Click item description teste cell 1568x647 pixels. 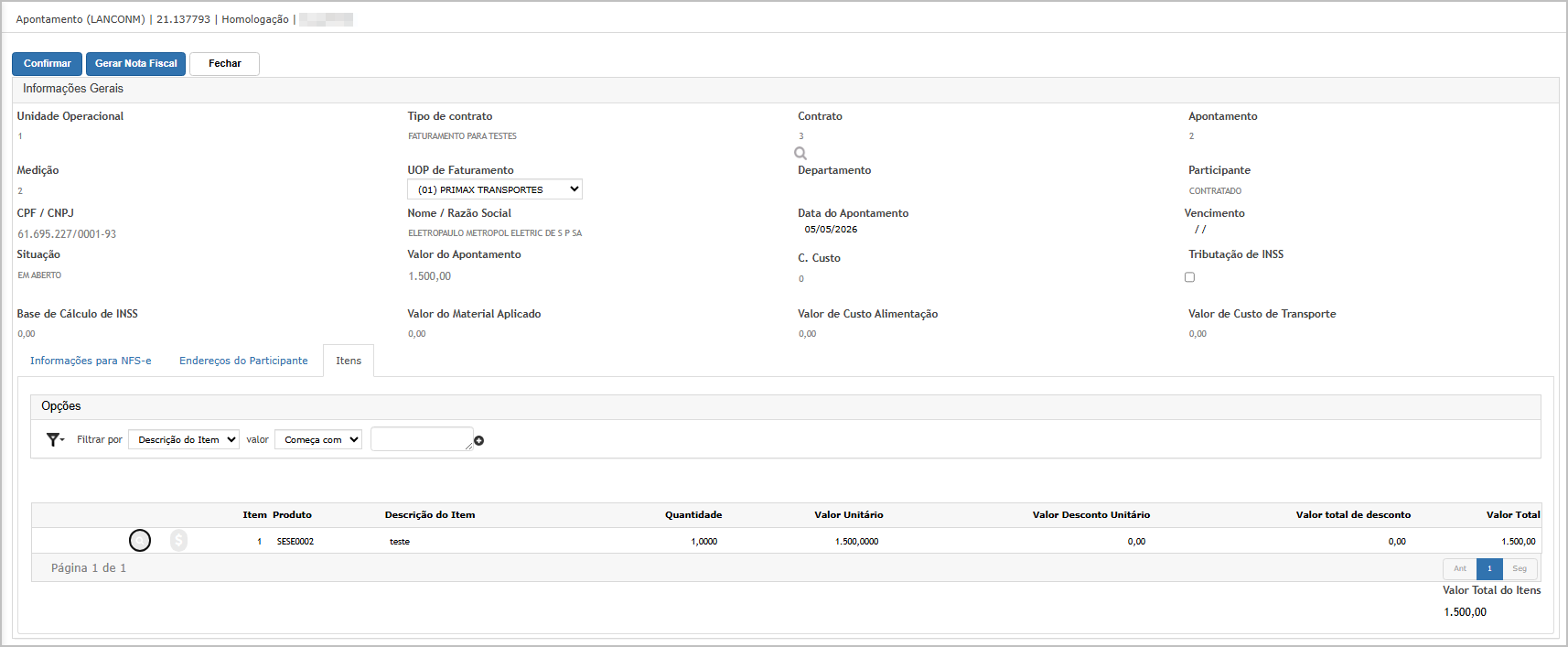pos(400,542)
